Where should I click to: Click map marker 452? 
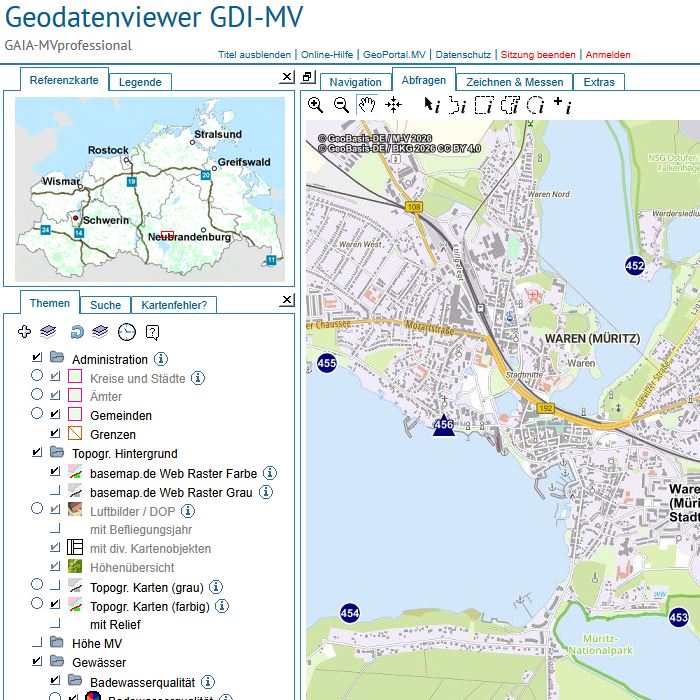(x=635, y=266)
